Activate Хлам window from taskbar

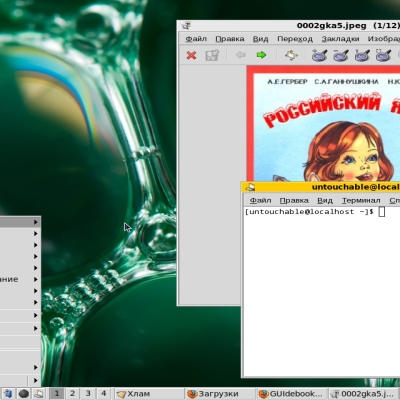pyautogui.click(x=149, y=394)
